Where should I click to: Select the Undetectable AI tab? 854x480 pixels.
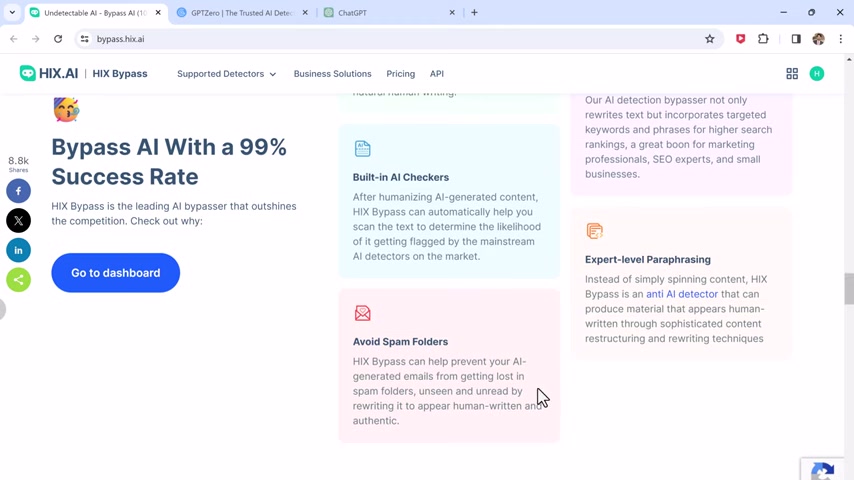click(95, 13)
